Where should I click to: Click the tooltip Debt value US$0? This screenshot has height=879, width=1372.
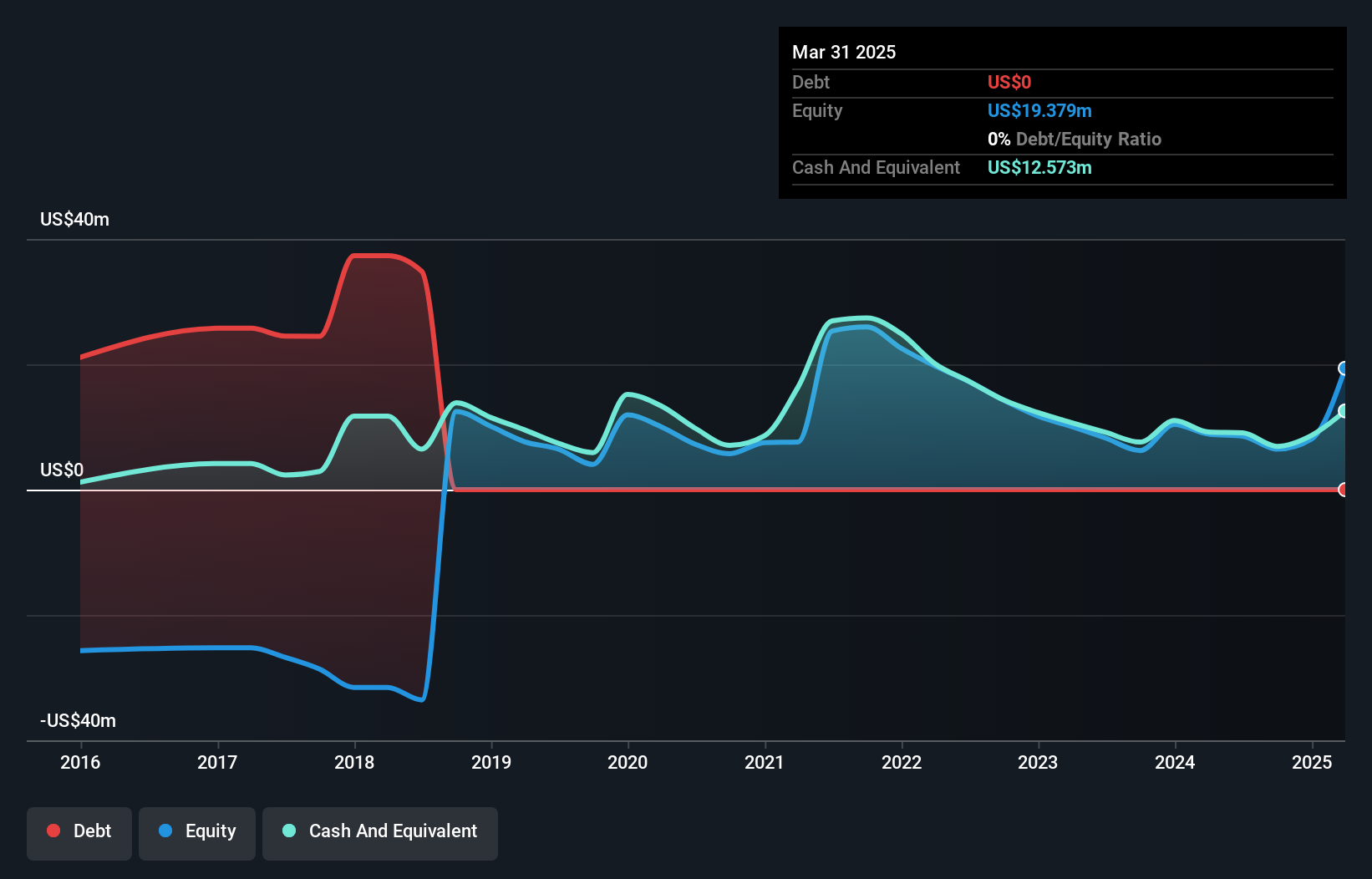[x=1009, y=83]
